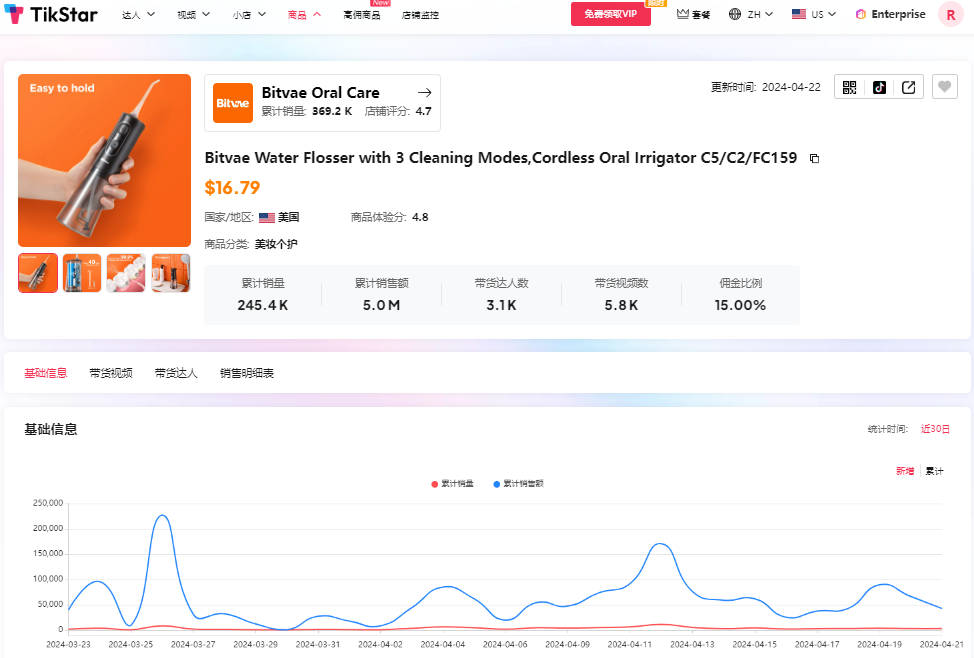Click the 套餐 plans link
Screen dimensions: 974x658
[x=701, y=14]
